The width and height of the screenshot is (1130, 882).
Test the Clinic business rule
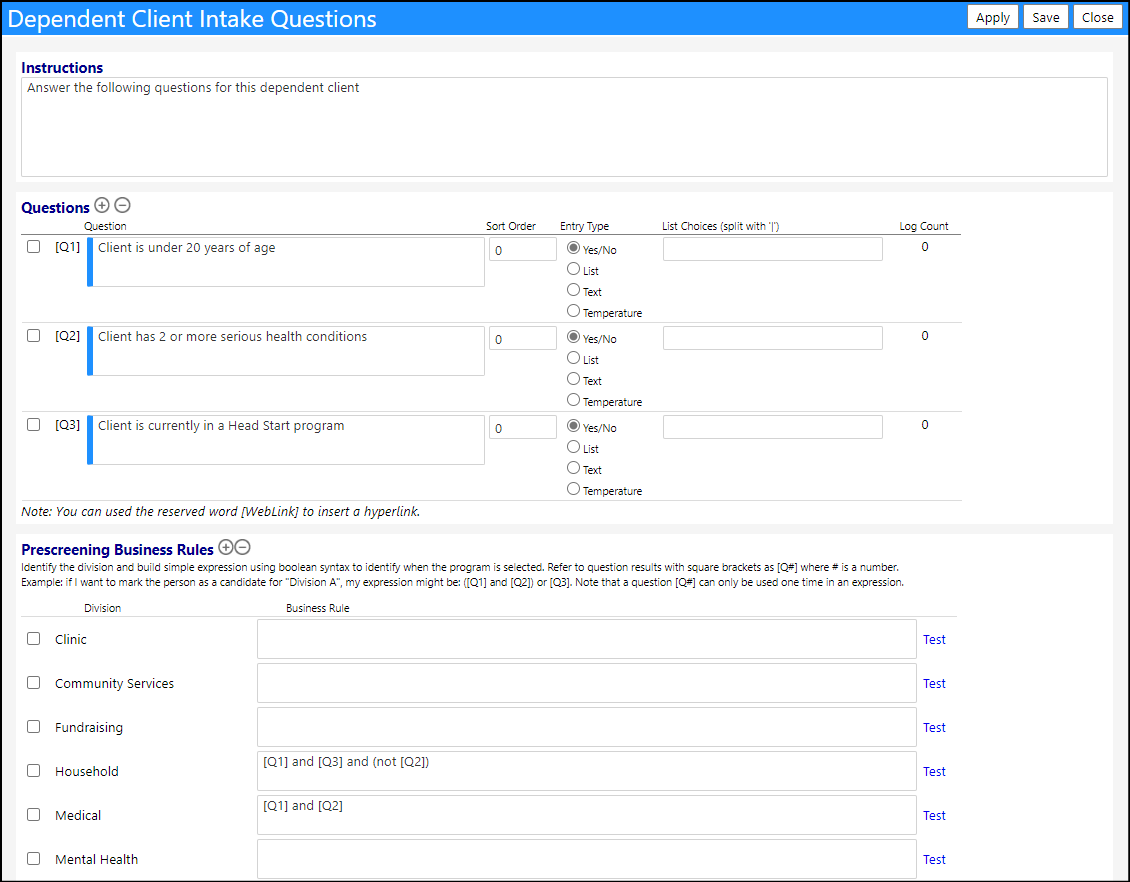pyautogui.click(x=934, y=639)
